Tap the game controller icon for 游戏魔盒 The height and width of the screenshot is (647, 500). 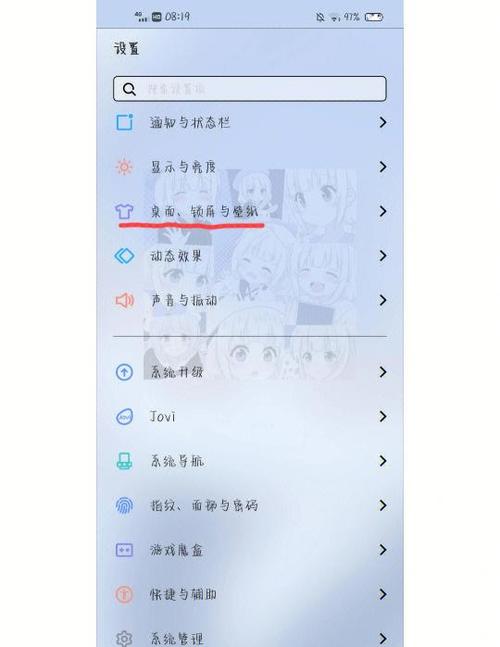point(124,550)
